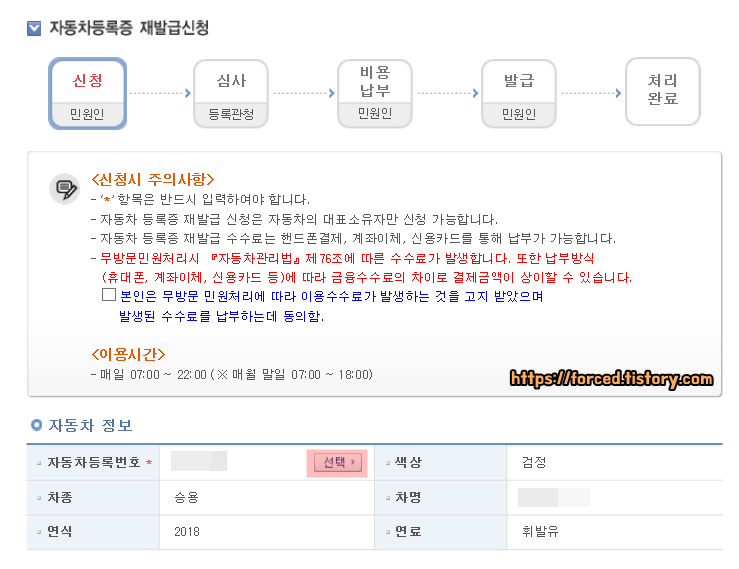Click the 선택 button for vehicle number
This screenshot has width=739, height=569.
[337, 462]
